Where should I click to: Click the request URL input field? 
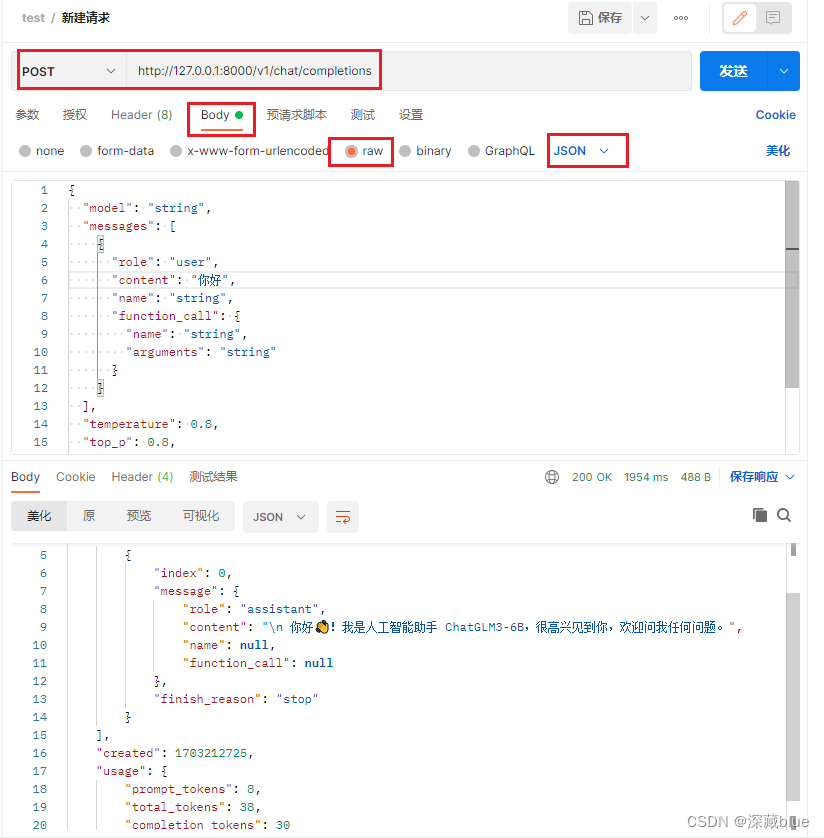[x=409, y=71]
